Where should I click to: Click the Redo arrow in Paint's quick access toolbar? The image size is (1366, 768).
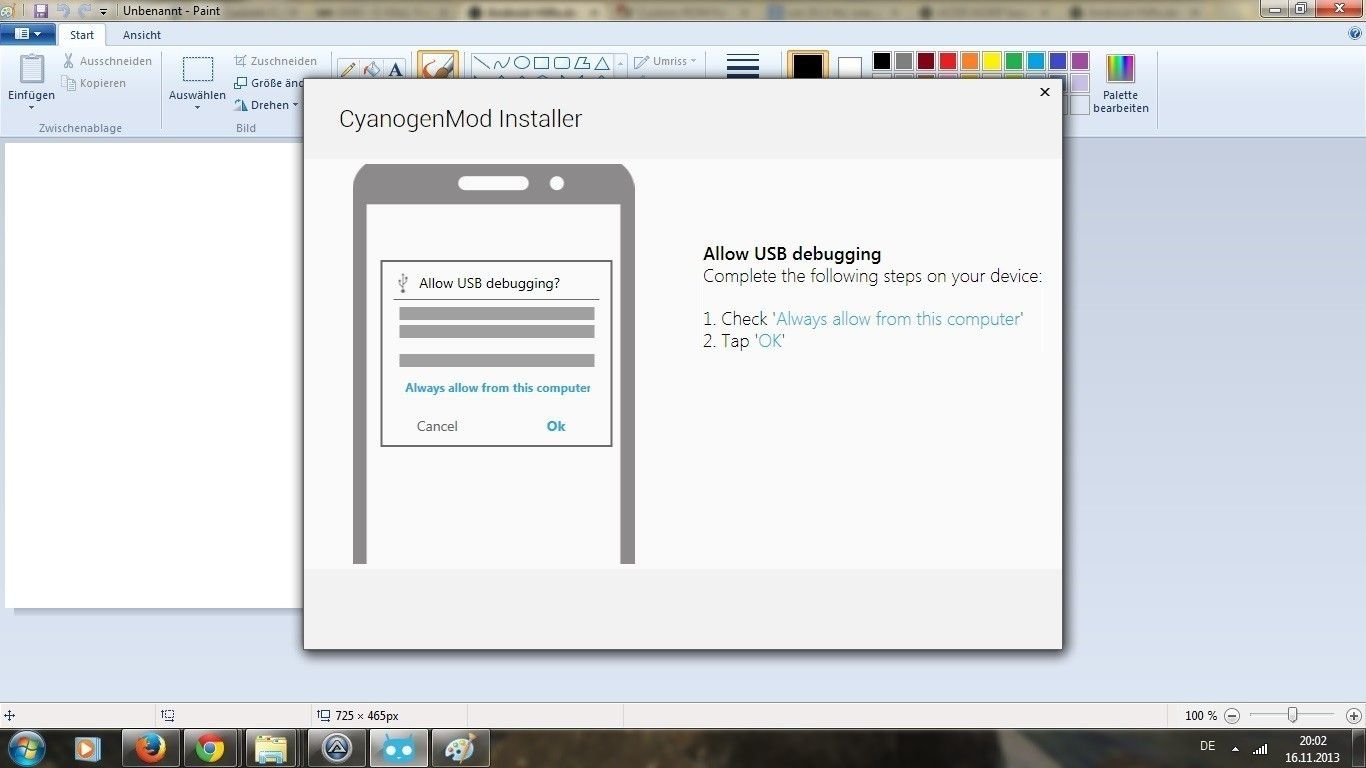[83, 10]
